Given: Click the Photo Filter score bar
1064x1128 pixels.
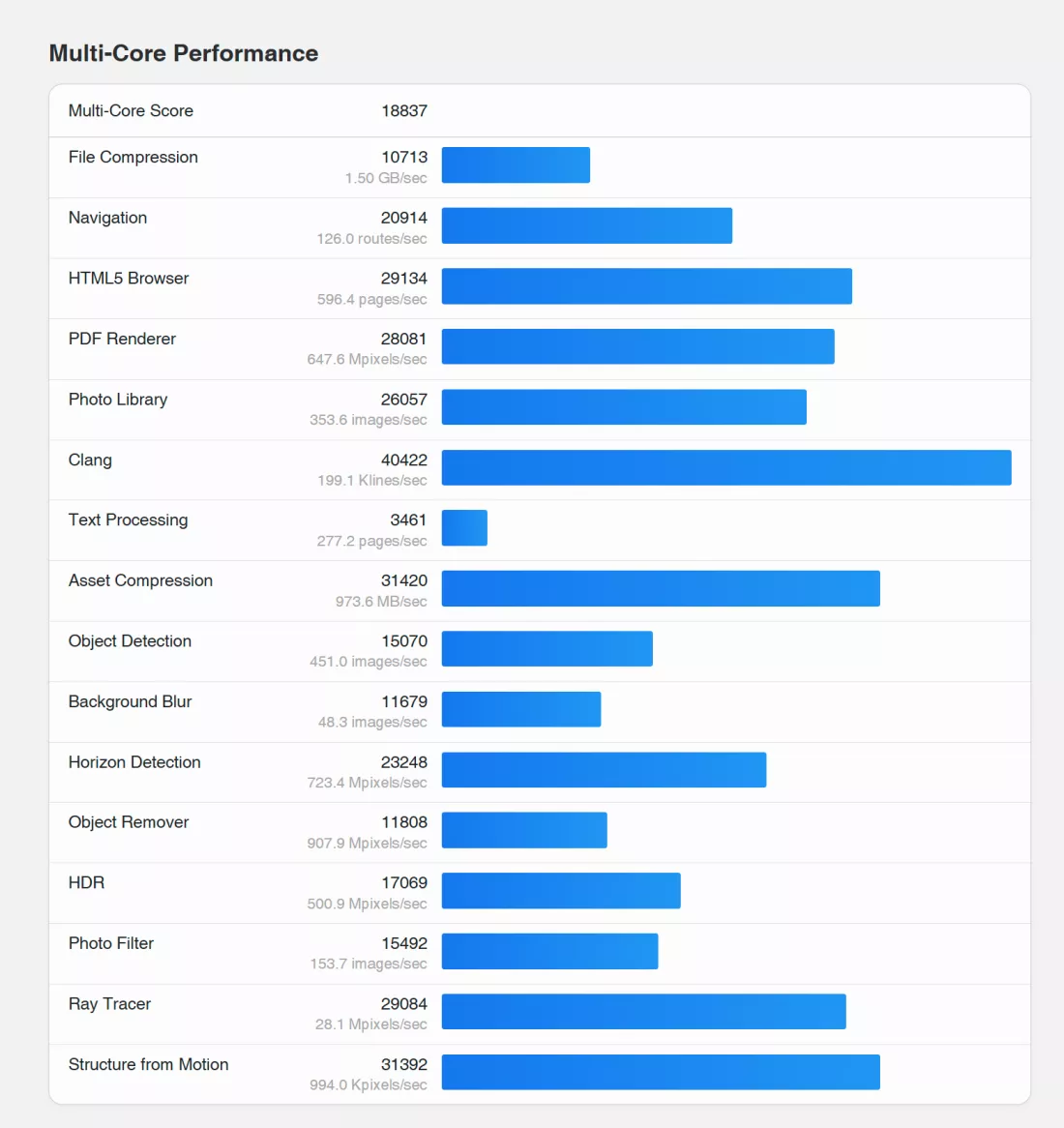Looking at the screenshot, I should (x=549, y=951).
